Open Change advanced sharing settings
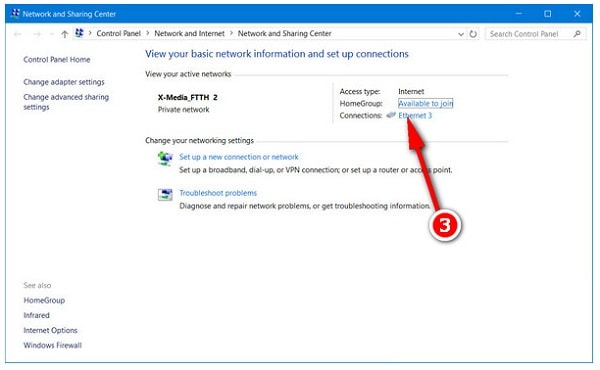This screenshot has height=370, width=600. (x=66, y=102)
